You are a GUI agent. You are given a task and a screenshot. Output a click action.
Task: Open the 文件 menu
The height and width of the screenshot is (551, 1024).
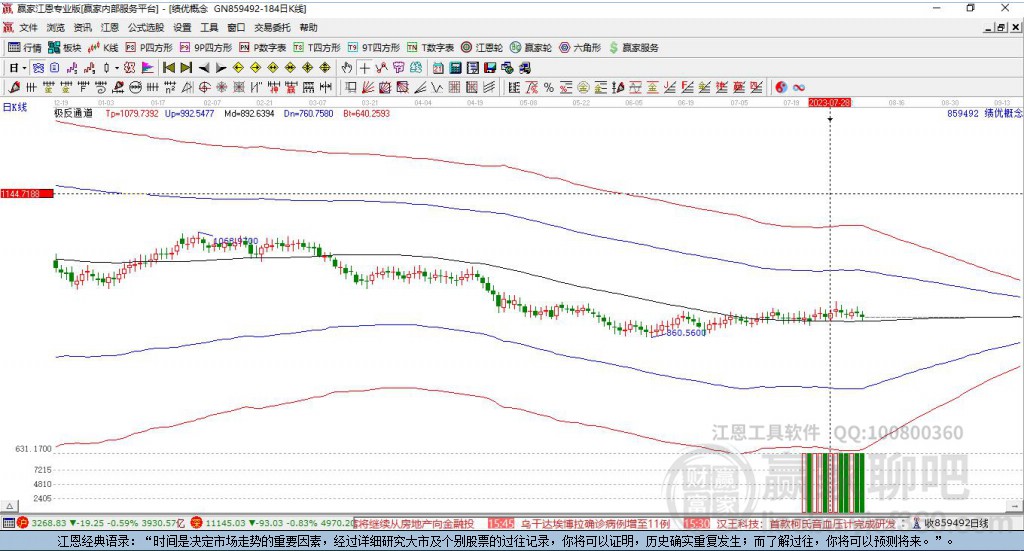28,27
